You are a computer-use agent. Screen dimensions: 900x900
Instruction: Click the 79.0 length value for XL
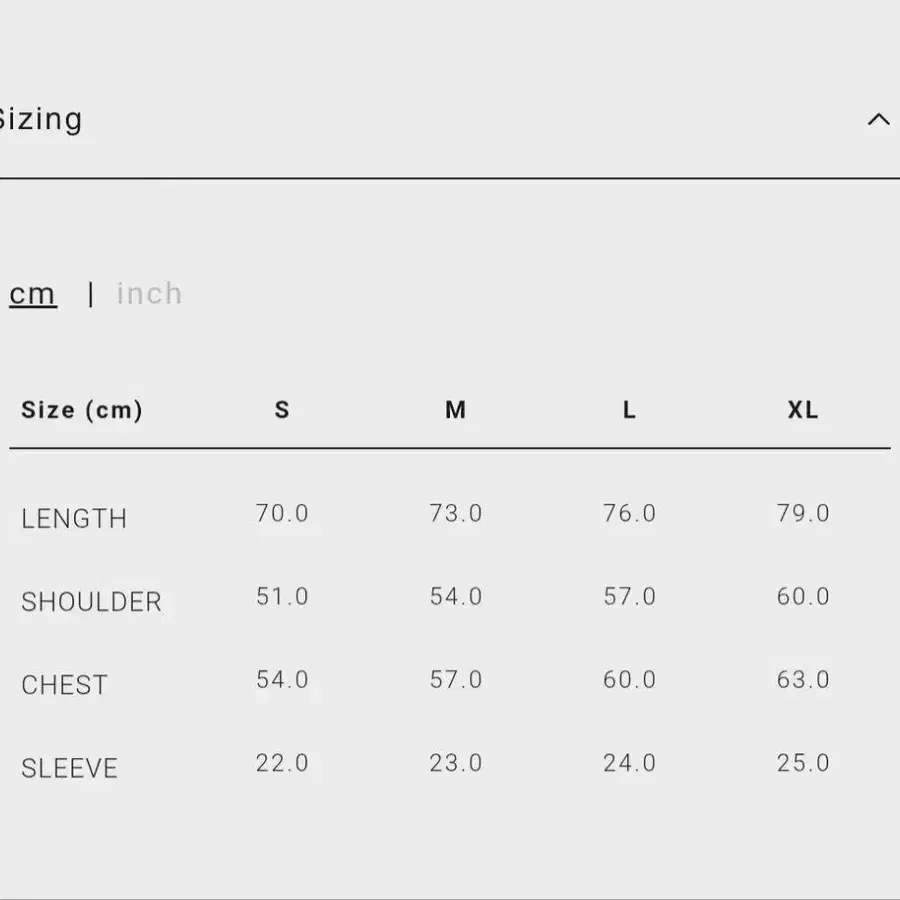(802, 513)
